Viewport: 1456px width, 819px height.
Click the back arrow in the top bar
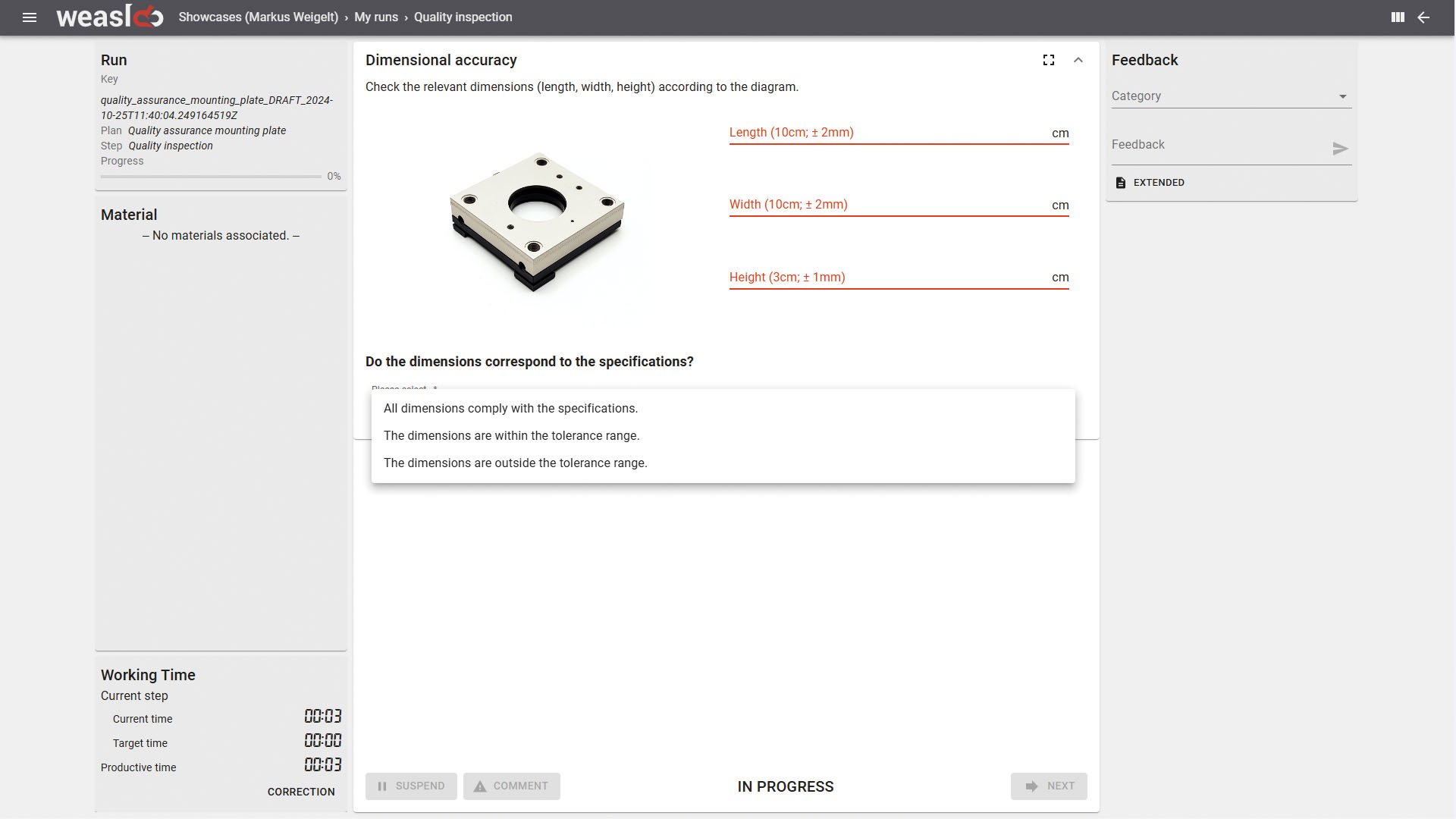tap(1423, 17)
